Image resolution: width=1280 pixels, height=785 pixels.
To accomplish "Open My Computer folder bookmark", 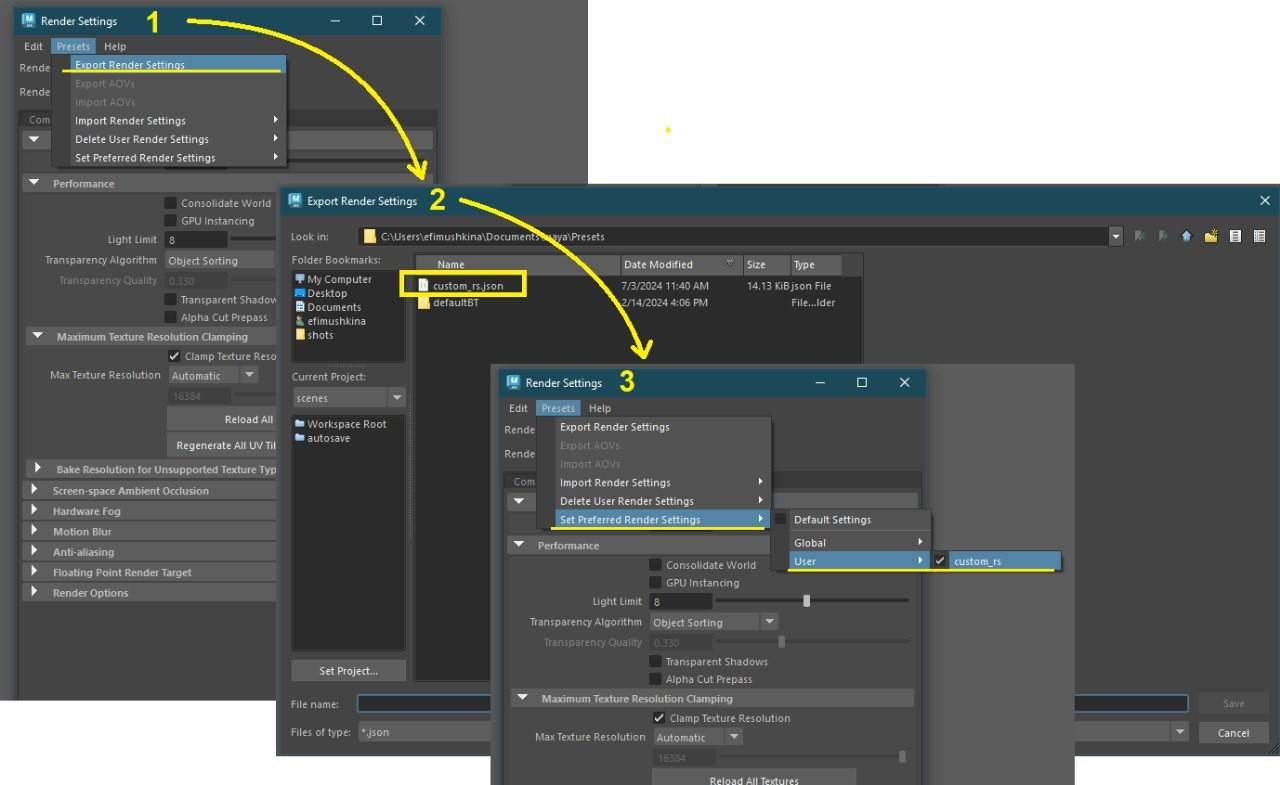I will pyautogui.click(x=339, y=280).
